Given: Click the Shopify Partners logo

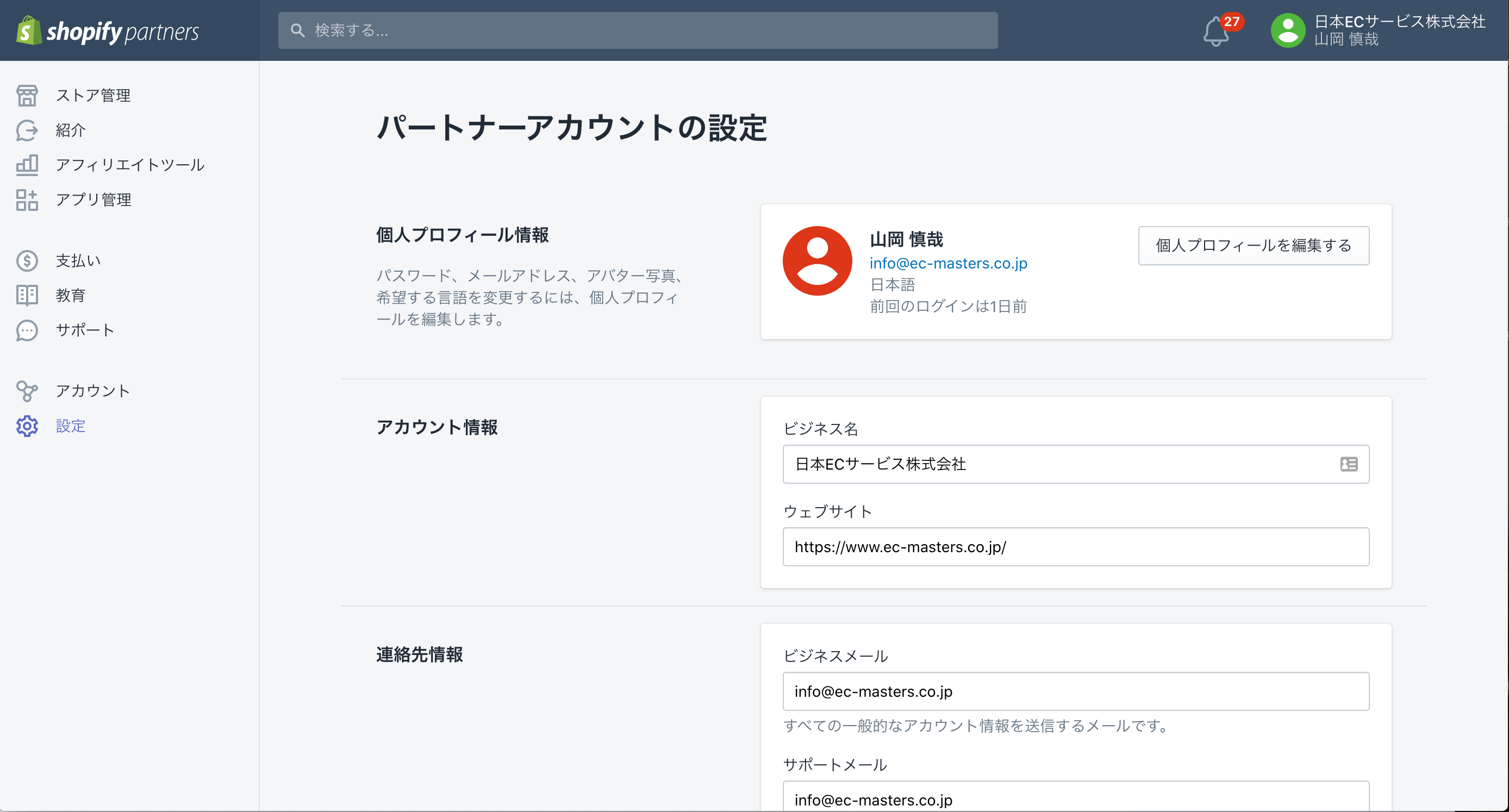Looking at the screenshot, I should (x=108, y=30).
